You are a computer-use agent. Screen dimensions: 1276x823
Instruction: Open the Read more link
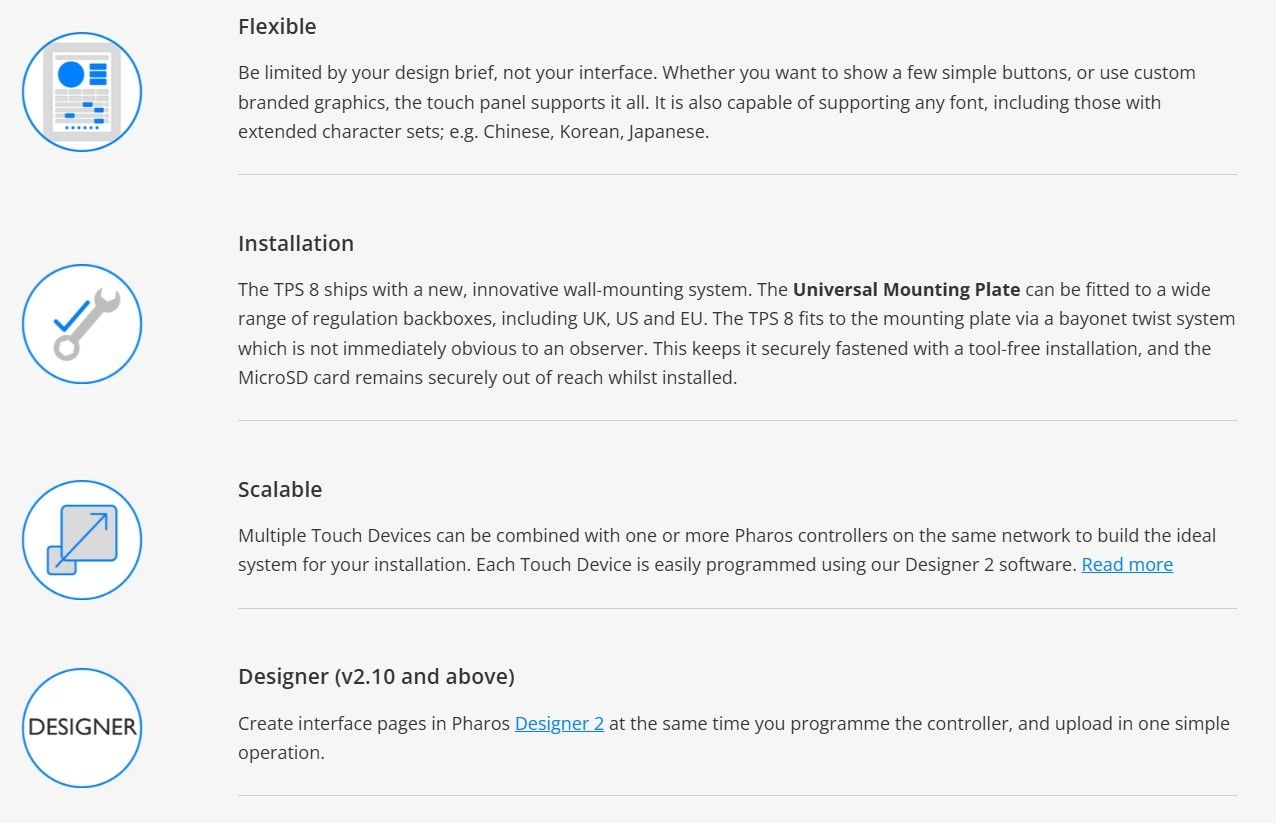1127,564
